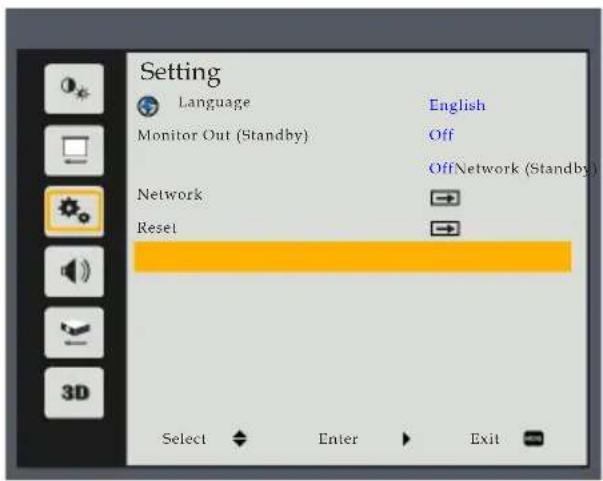Click the Enter label in footer
The width and height of the screenshot is (603, 481).
(338, 439)
